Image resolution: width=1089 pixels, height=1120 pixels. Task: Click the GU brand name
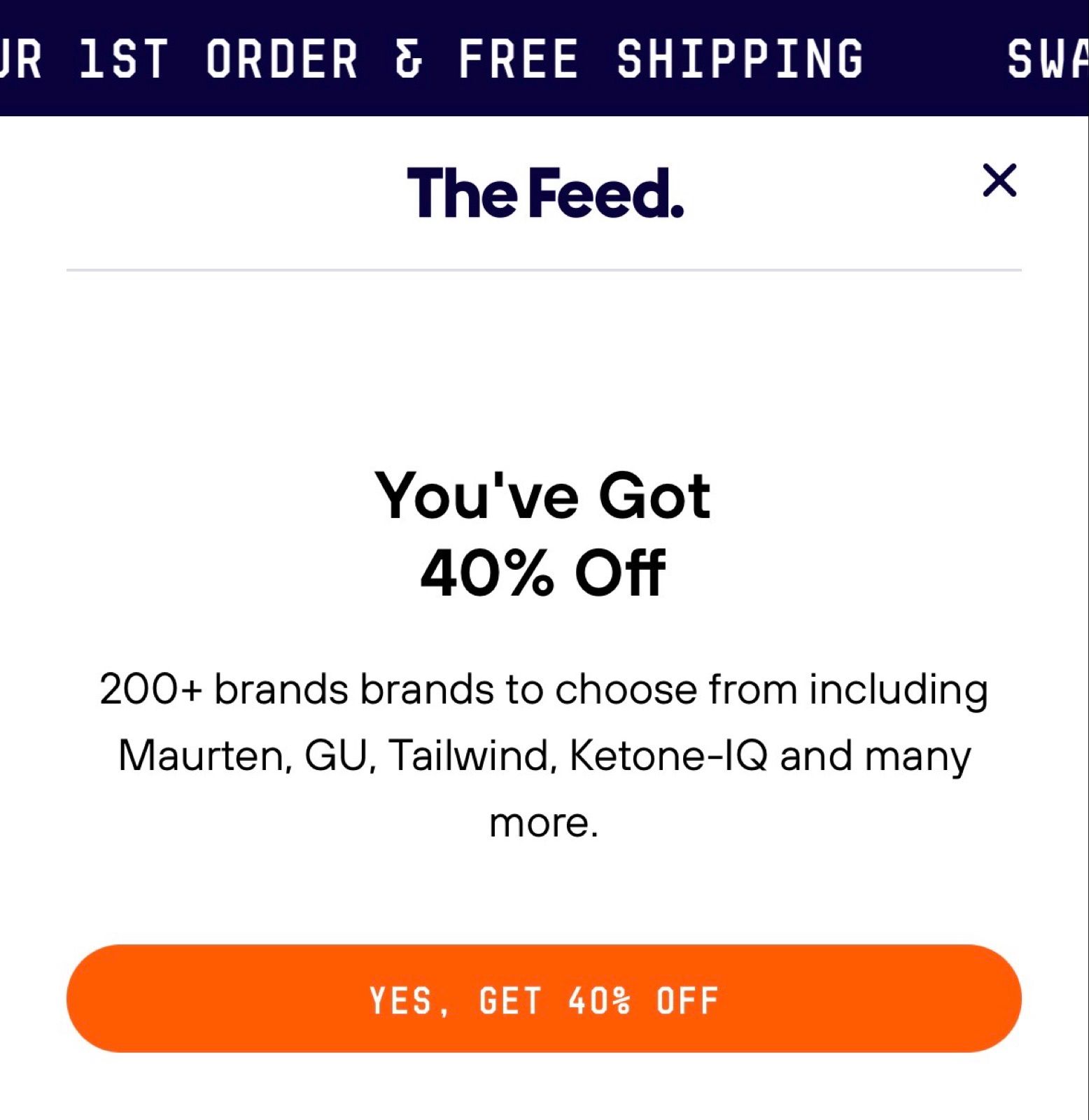[x=337, y=756]
